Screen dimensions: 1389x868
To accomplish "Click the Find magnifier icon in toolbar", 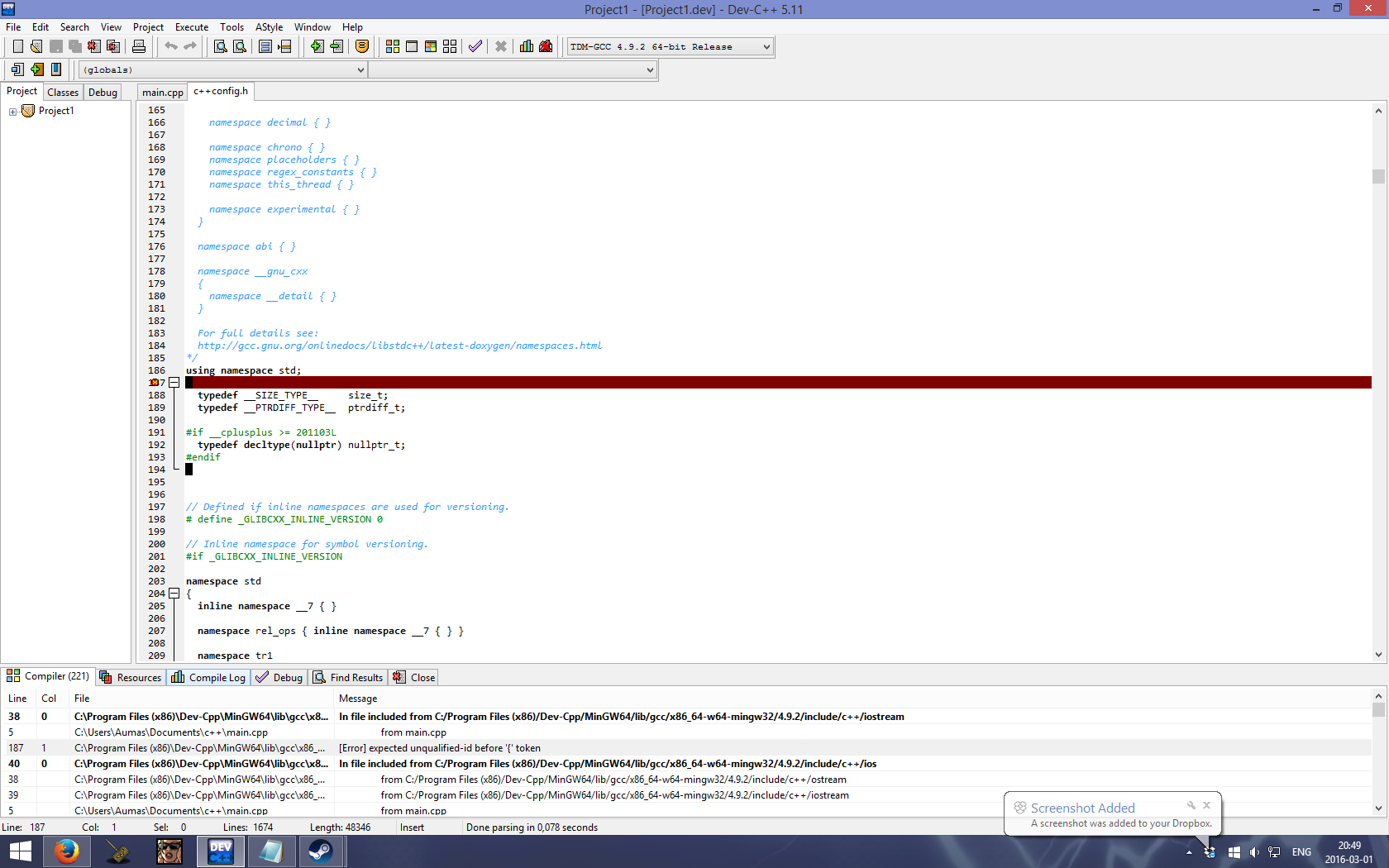I will [x=221, y=46].
